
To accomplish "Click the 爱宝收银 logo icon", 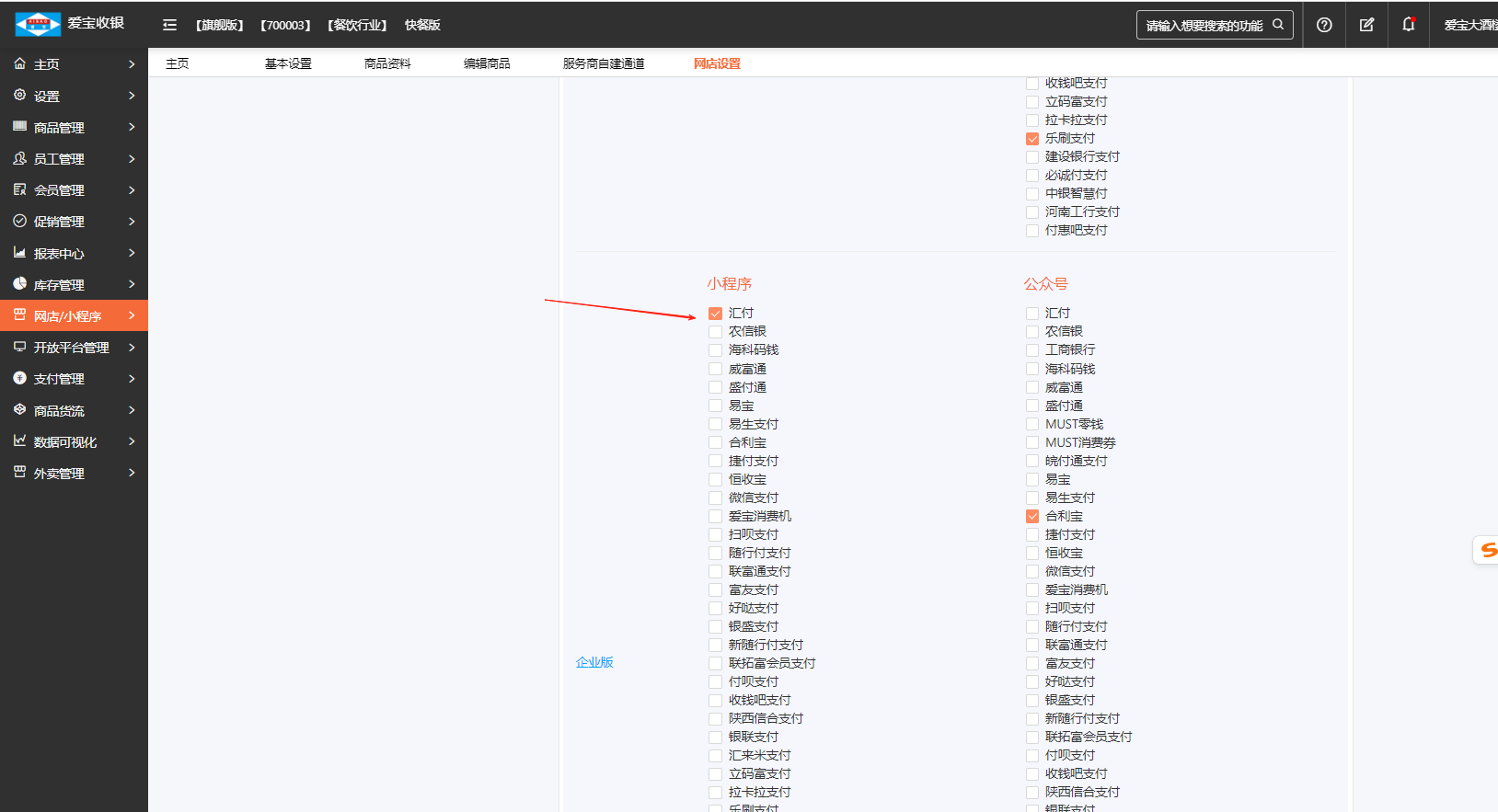I will 38,24.
